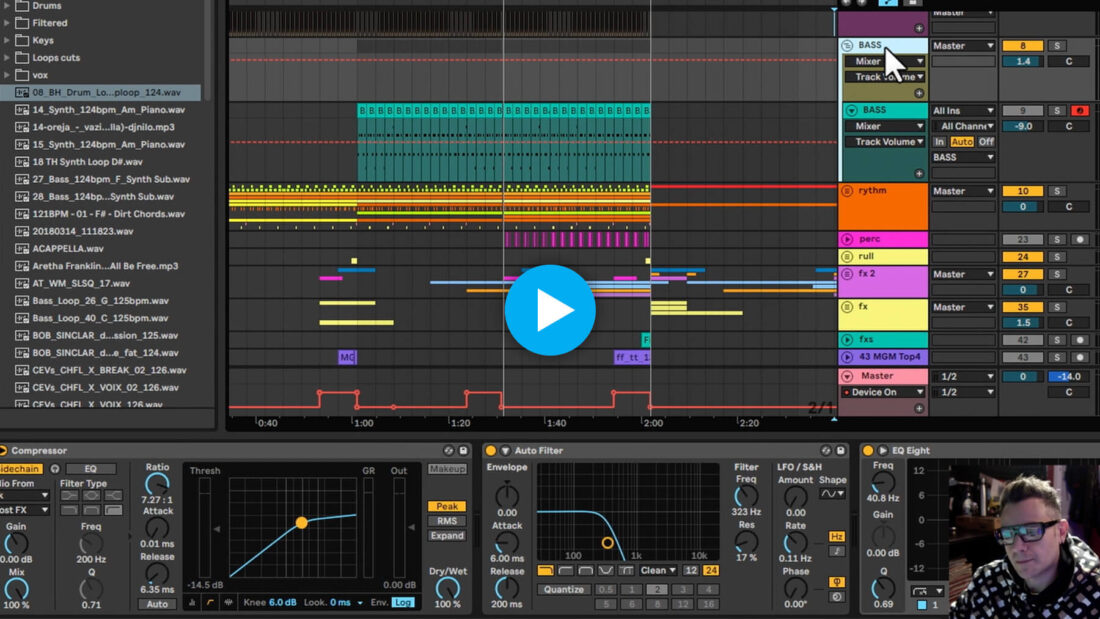The image size is (1100, 619).
Task: Set BASS track monitor to In
Action: tap(939, 142)
